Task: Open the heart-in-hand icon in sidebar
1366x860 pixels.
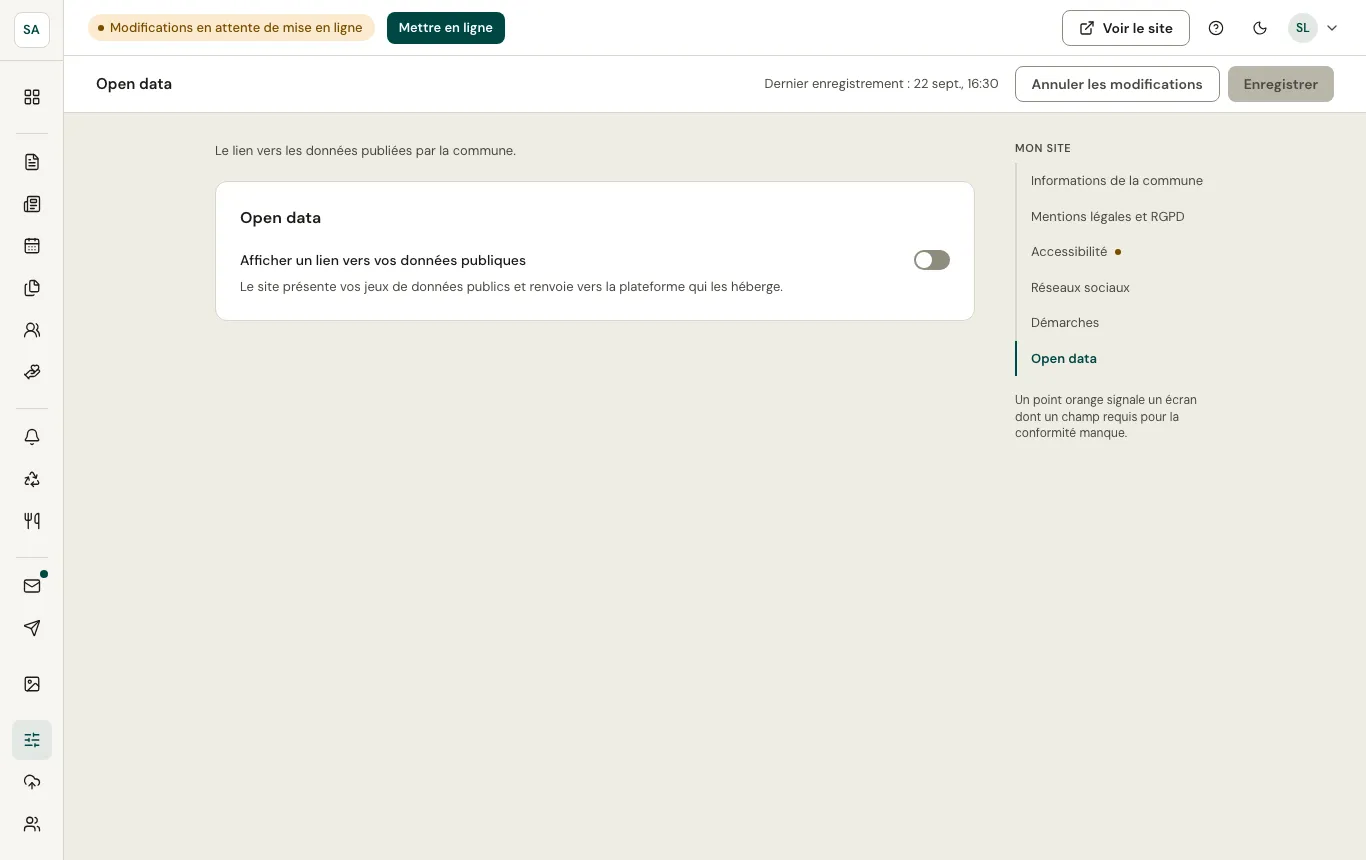Action: (x=32, y=372)
